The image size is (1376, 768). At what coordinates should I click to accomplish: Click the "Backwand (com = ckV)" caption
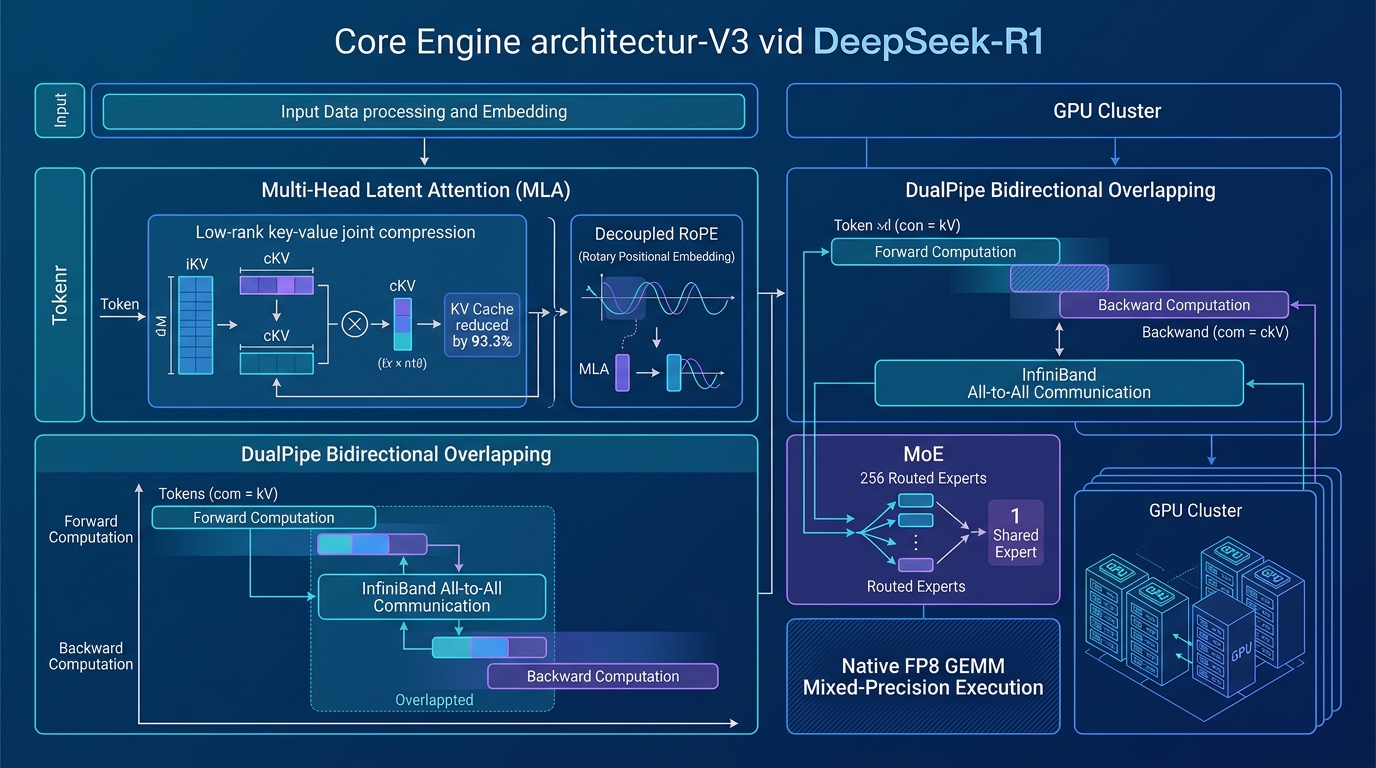click(1215, 332)
